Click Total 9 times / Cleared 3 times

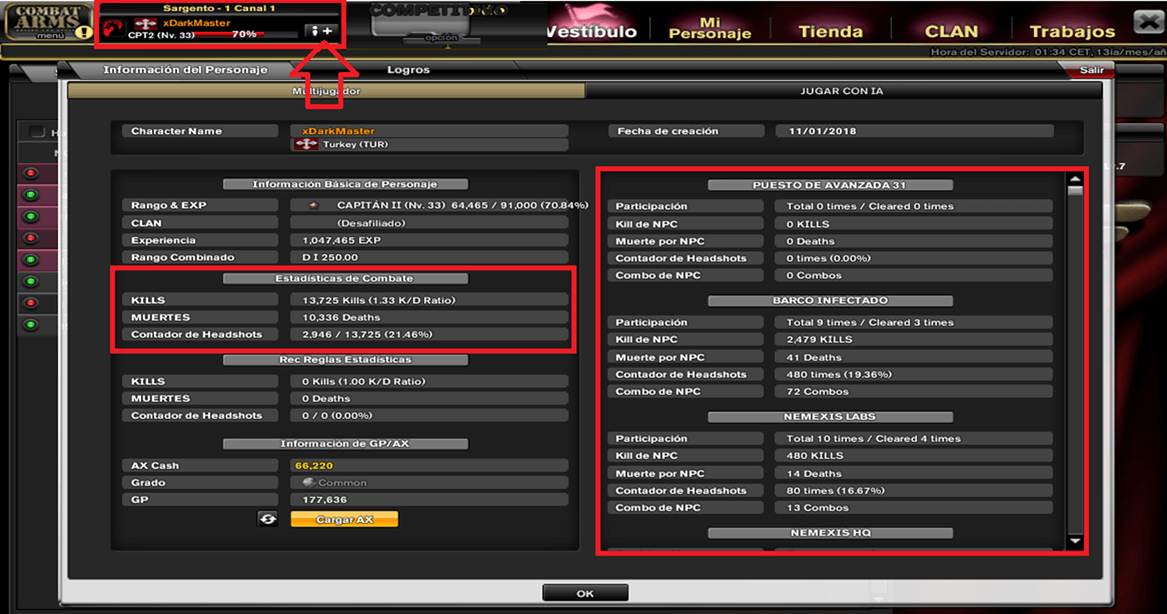pyautogui.click(x=870, y=322)
